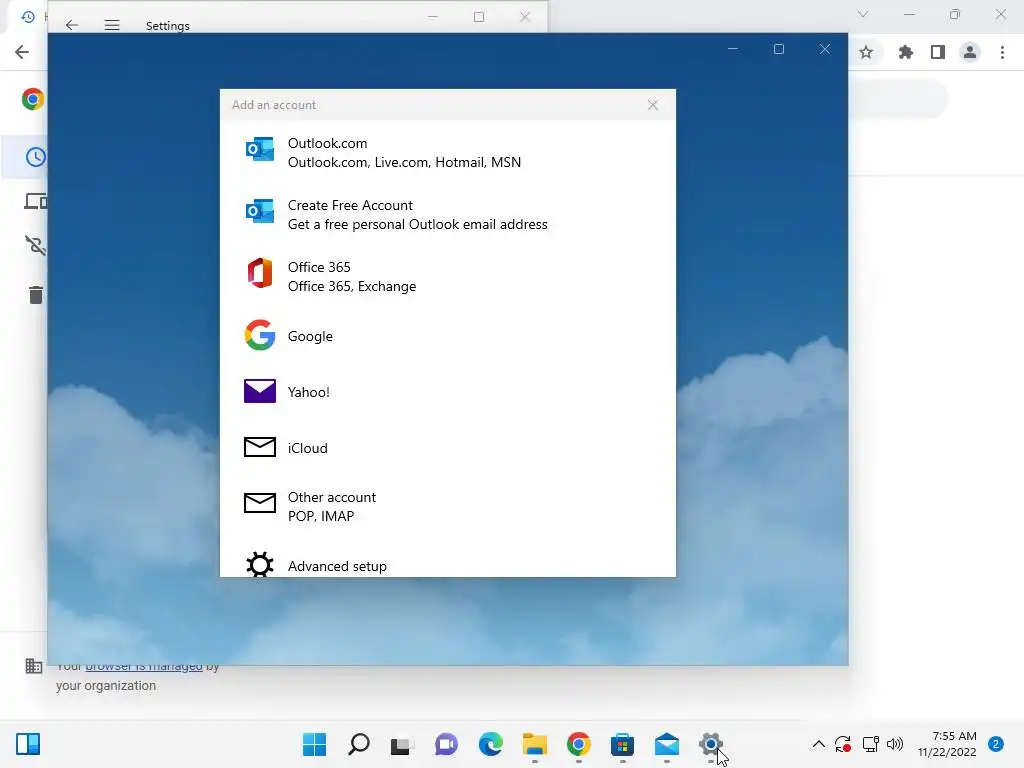
Task: Click the 'Advanced setup' label
Action: coord(337,566)
